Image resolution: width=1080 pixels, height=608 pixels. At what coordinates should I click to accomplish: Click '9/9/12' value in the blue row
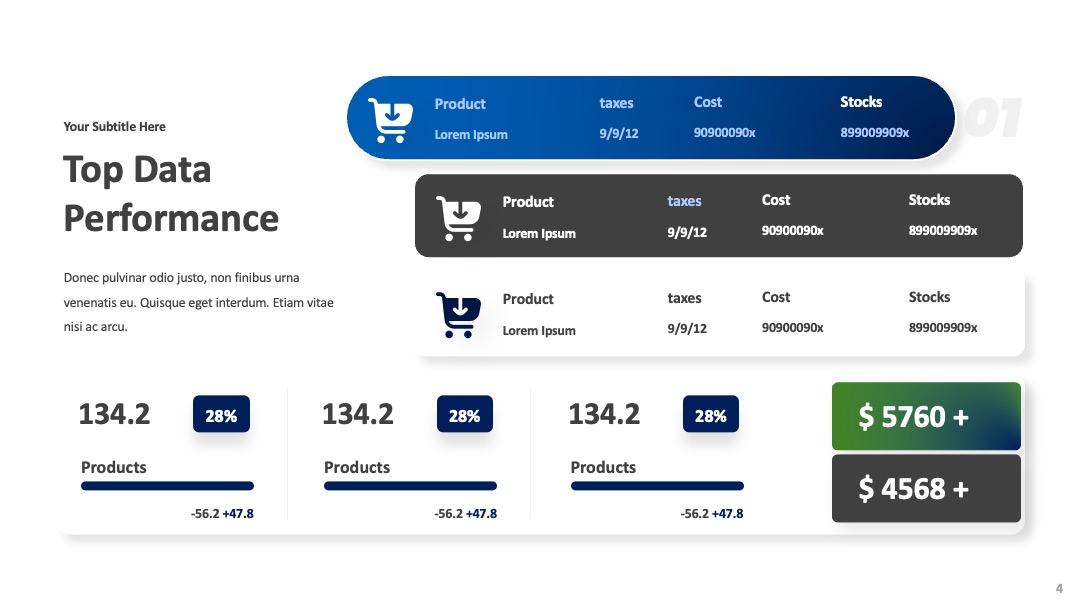click(x=619, y=134)
